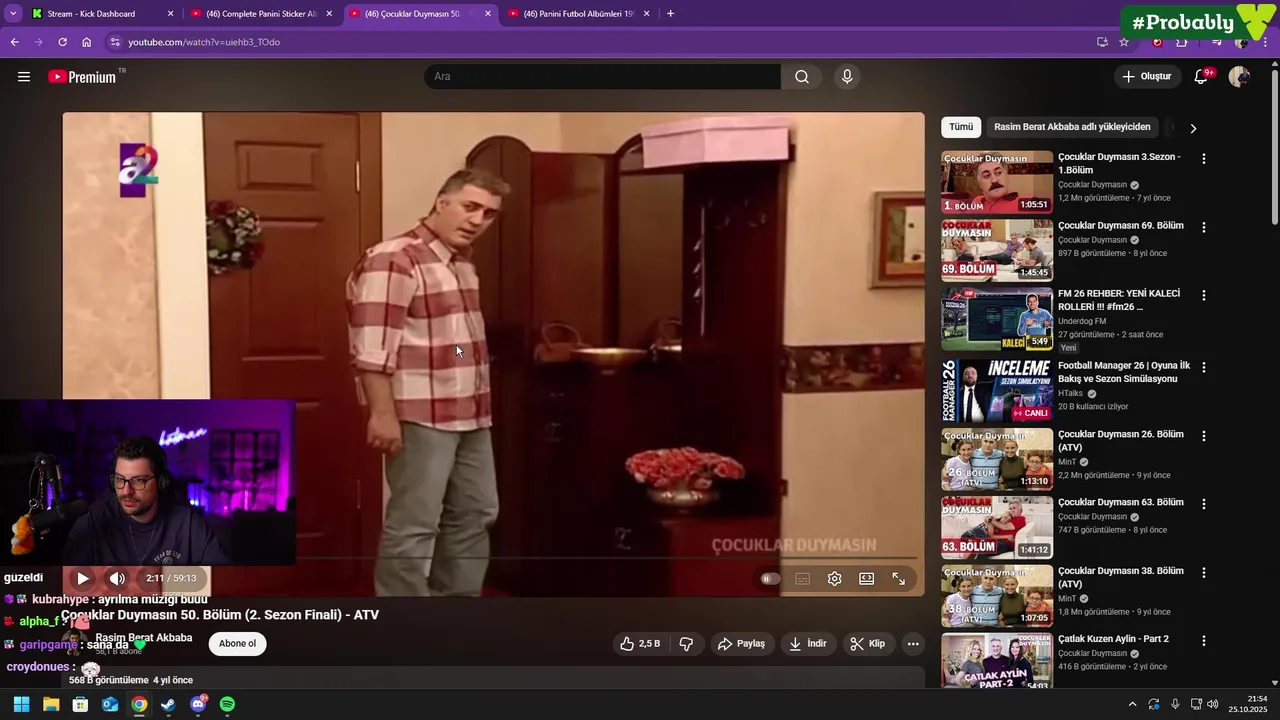Like the video with 2,5 B likes
The height and width of the screenshot is (720, 1280).
640,644
